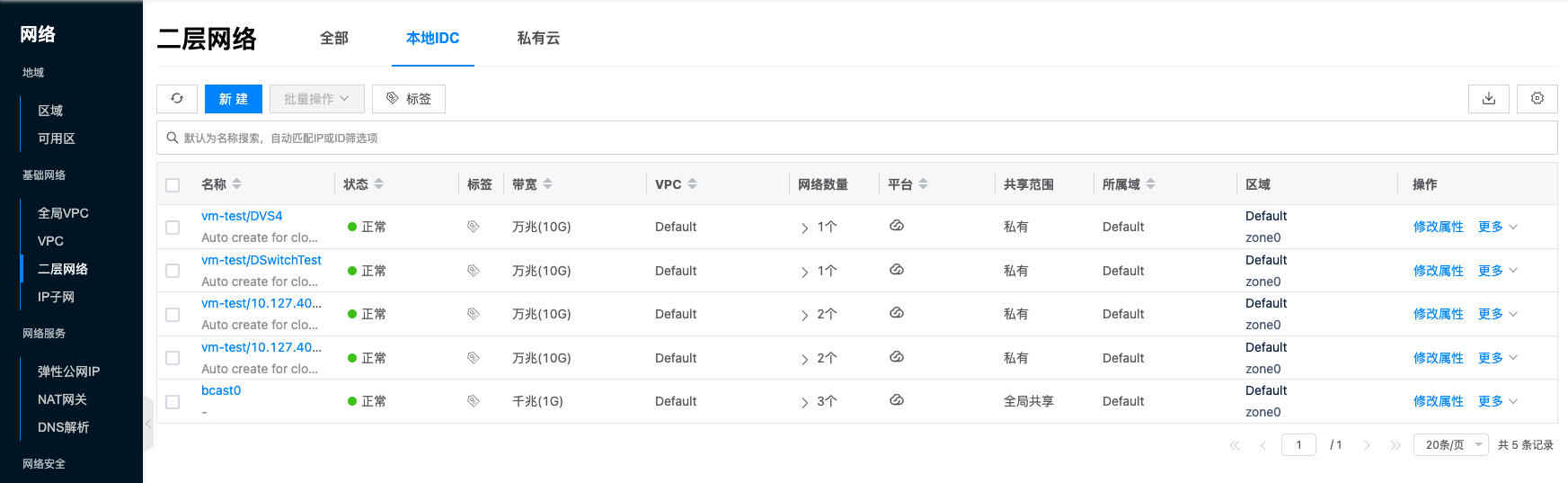1568x483 pixels.
Task: Sort by 名称 column sort icon
Action: [x=237, y=184]
